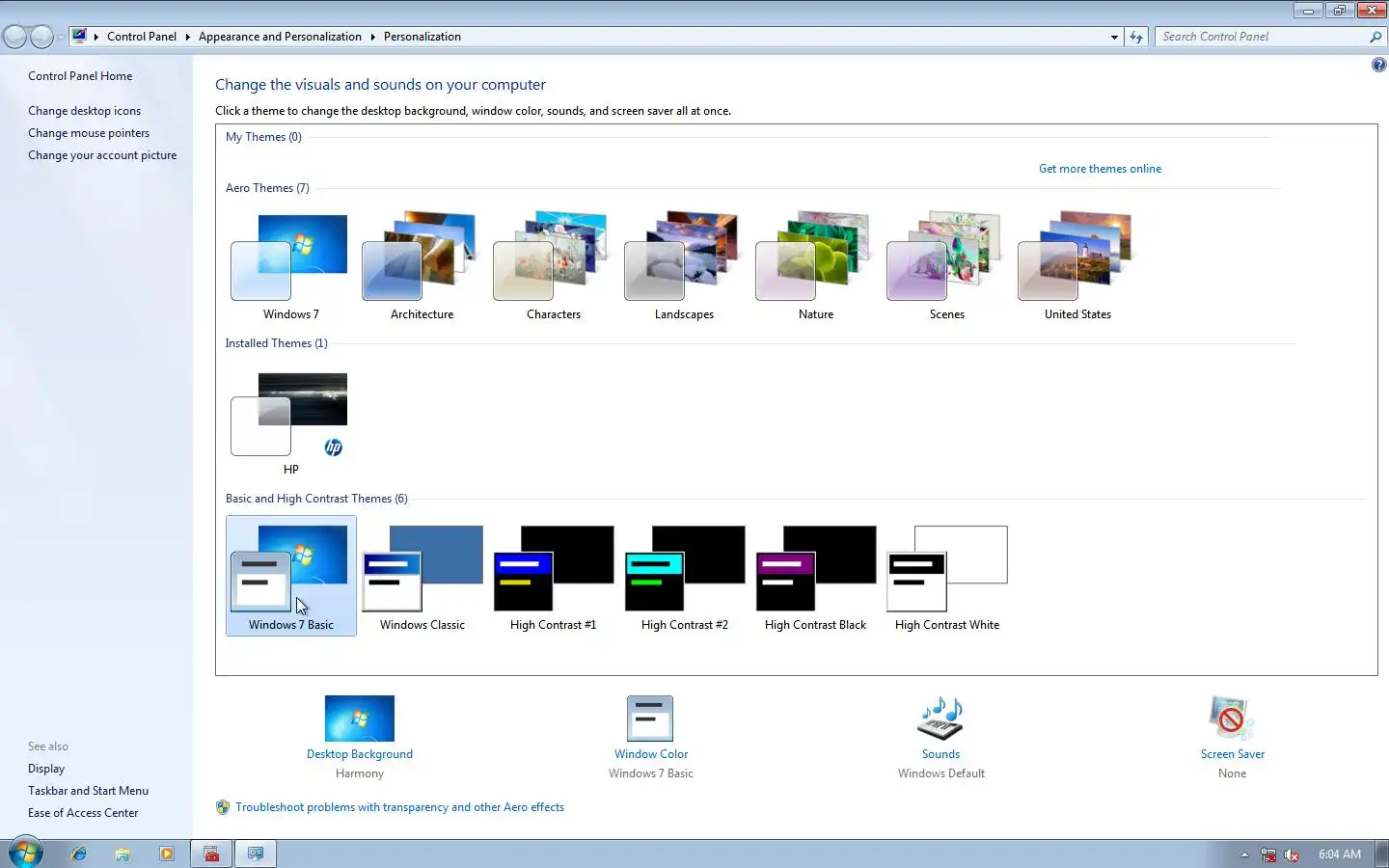Open the Windows Start button
The image size is (1389, 868).
coord(26,854)
